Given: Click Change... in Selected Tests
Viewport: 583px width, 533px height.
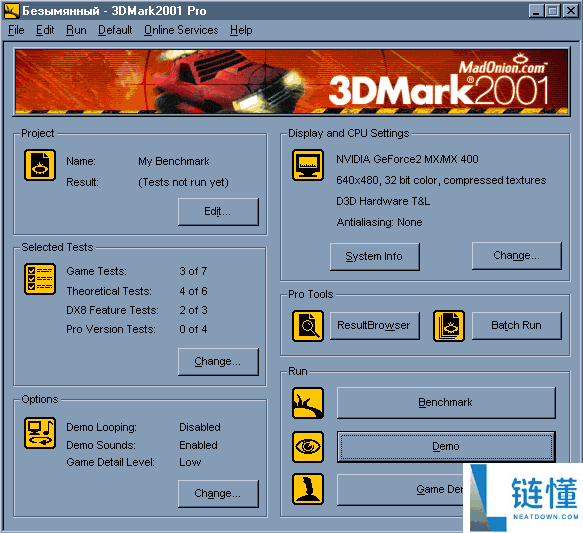Looking at the screenshot, I should click(x=218, y=362).
